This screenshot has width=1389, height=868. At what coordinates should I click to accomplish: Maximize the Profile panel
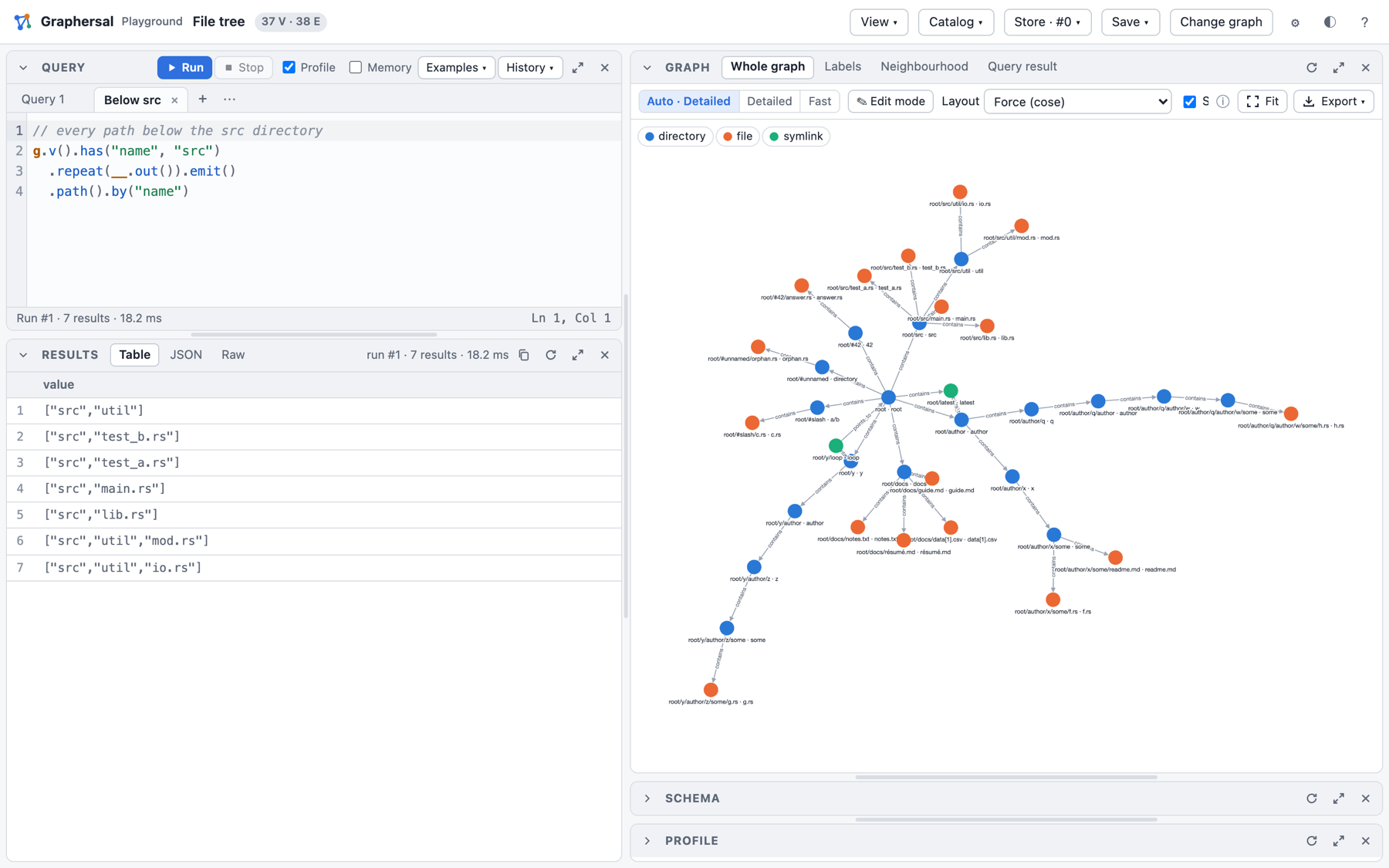point(1339,841)
